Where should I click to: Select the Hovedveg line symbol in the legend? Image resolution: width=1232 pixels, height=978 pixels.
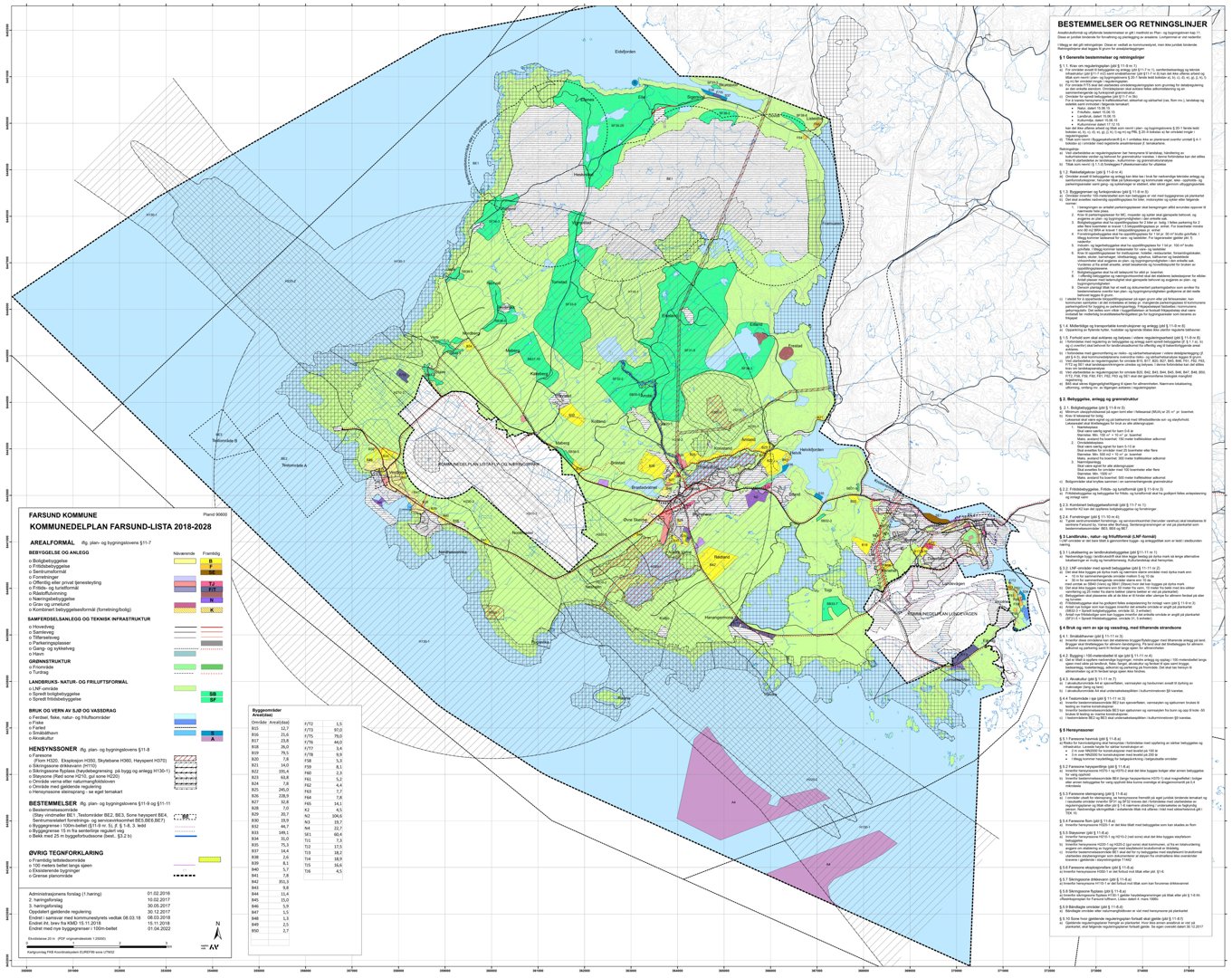click(184, 627)
